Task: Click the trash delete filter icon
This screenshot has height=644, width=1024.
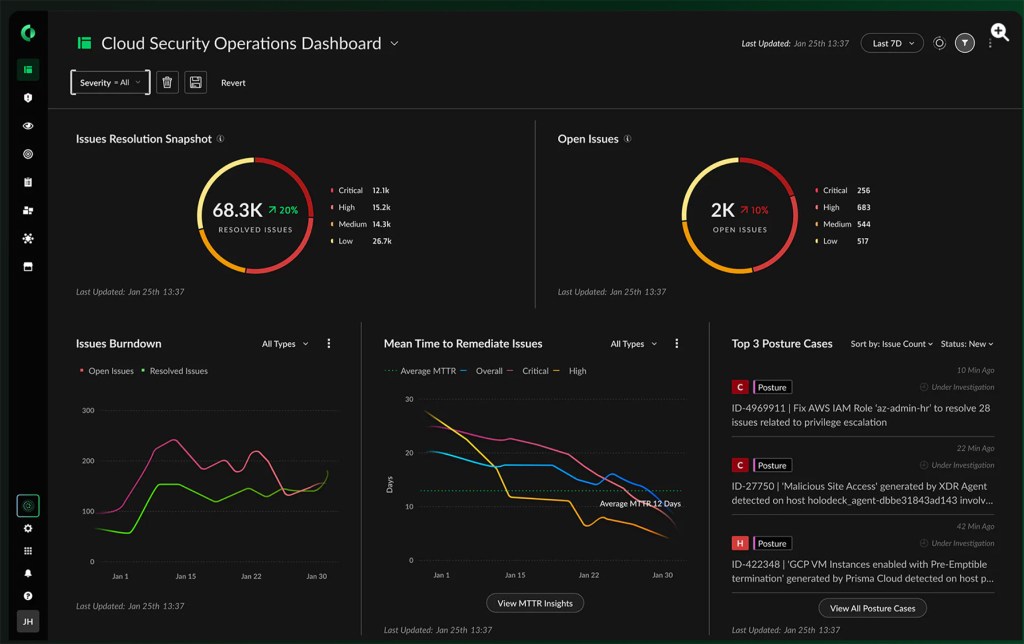Action: click(167, 82)
